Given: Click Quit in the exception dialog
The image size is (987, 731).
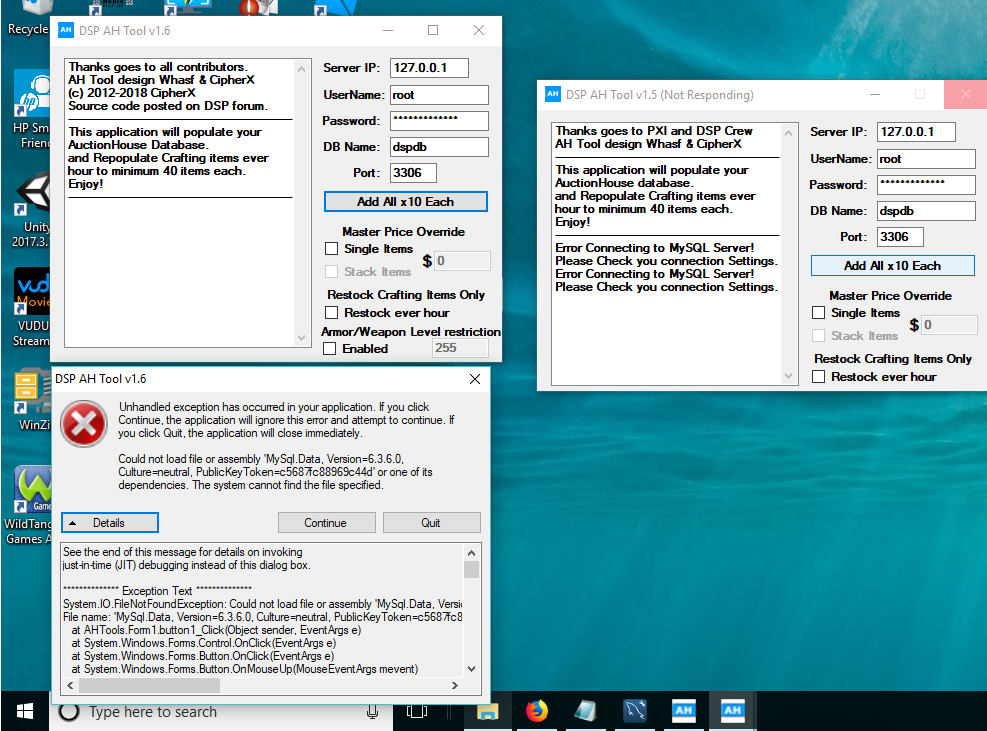Looking at the screenshot, I should 431,522.
